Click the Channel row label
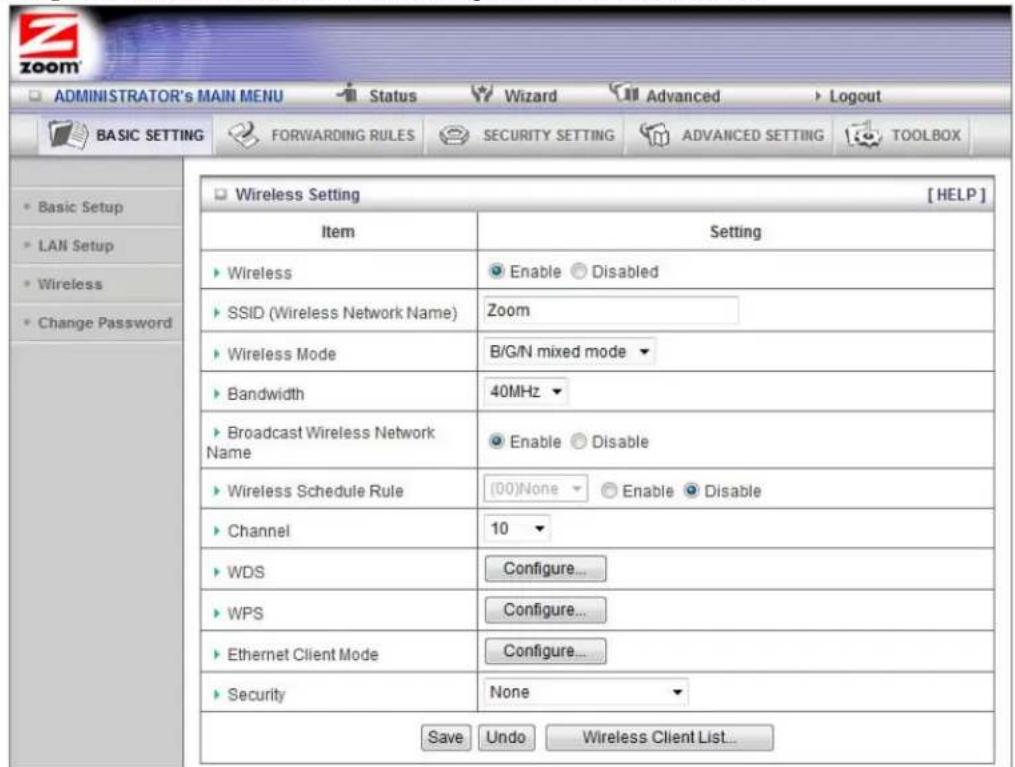Viewport: 1015px width, 767px height. (x=258, y=531)
